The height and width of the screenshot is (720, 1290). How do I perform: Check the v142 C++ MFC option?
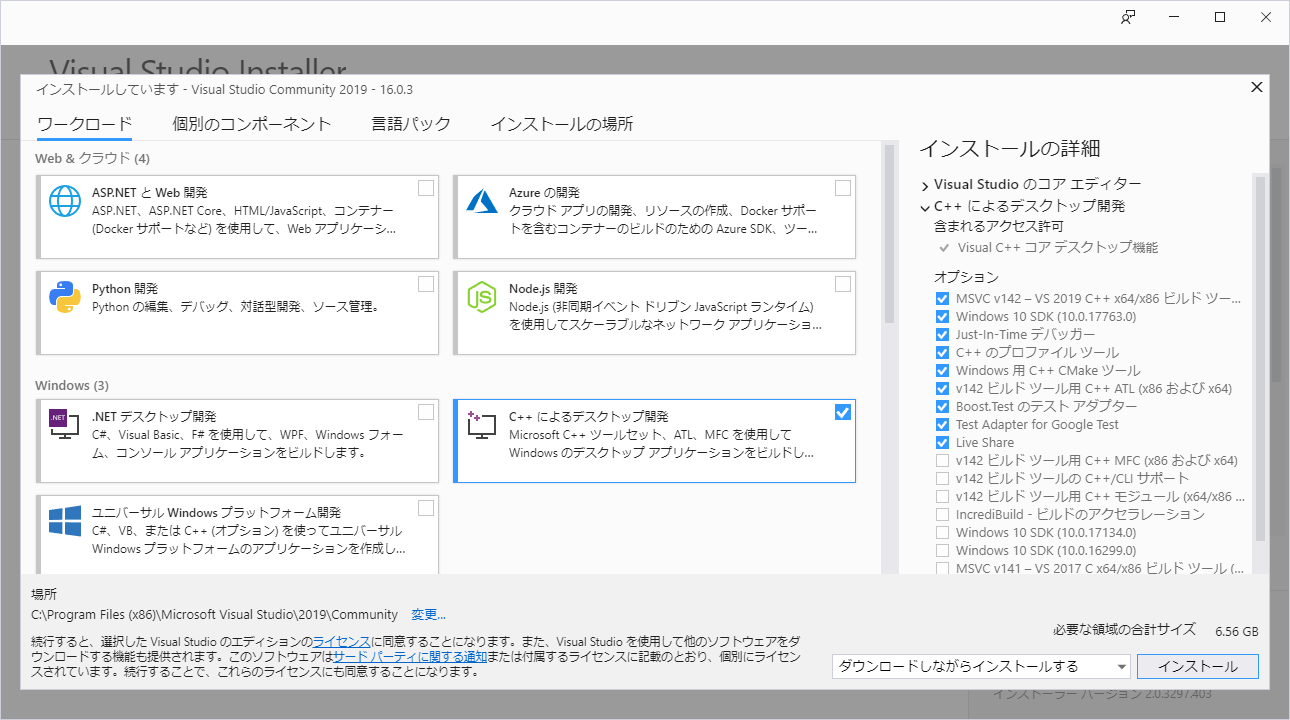(x=942, y=460)
